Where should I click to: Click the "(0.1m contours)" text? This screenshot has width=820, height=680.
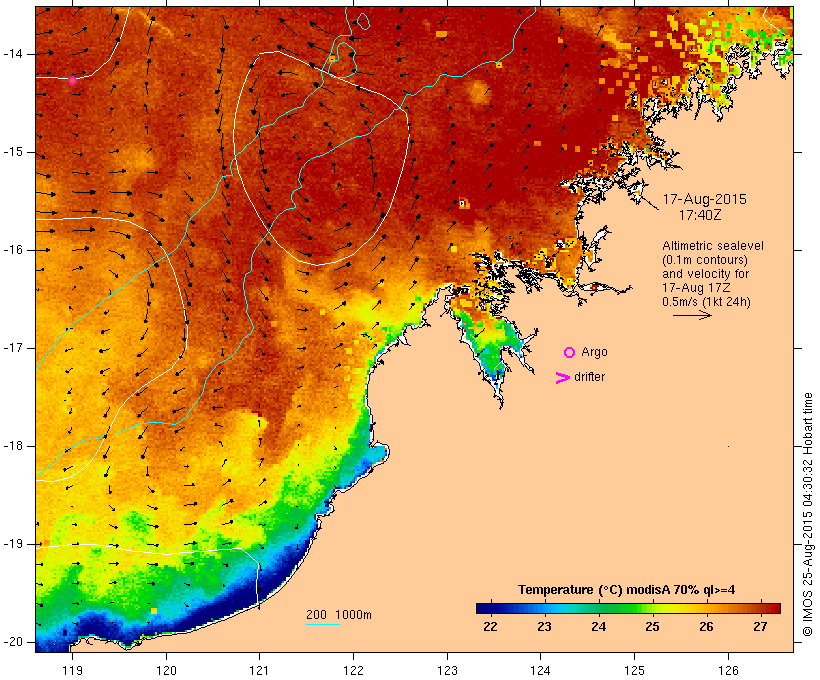click(x=705, y=260)
